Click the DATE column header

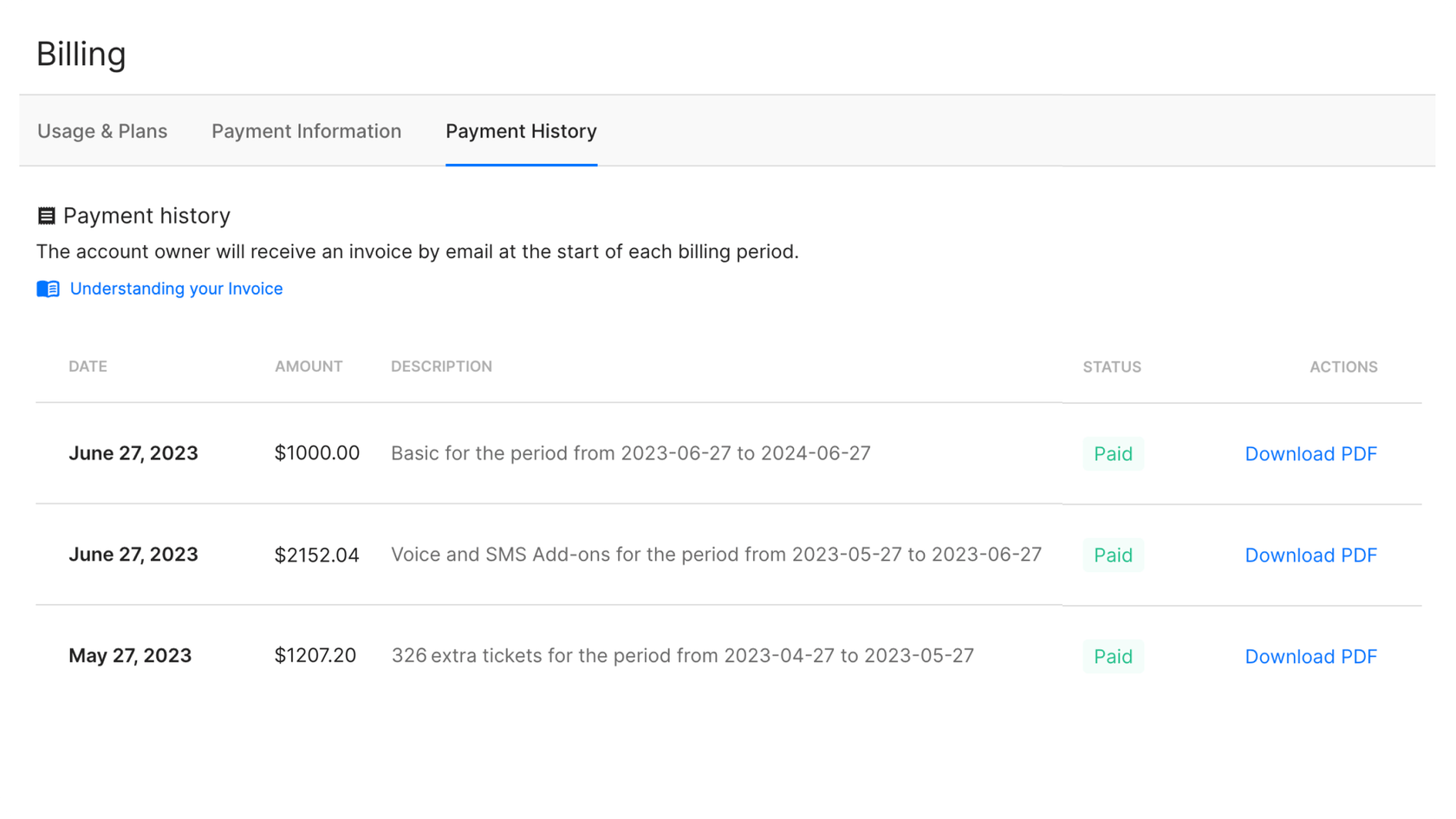point(88,367)
